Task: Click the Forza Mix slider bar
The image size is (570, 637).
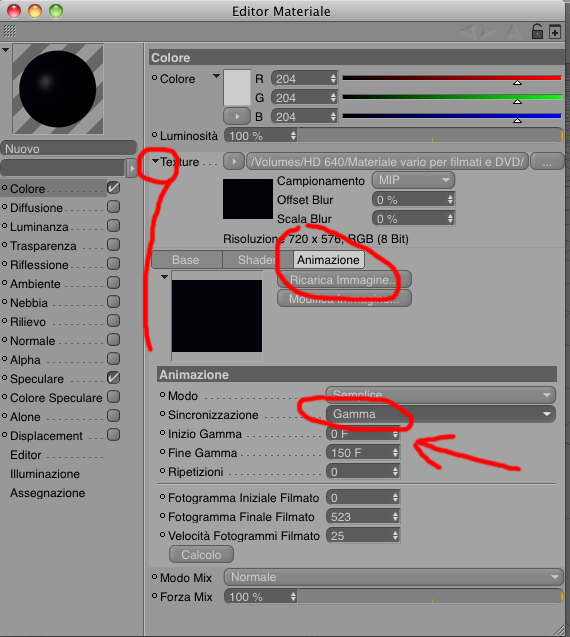Action: (x=430, y=596)
